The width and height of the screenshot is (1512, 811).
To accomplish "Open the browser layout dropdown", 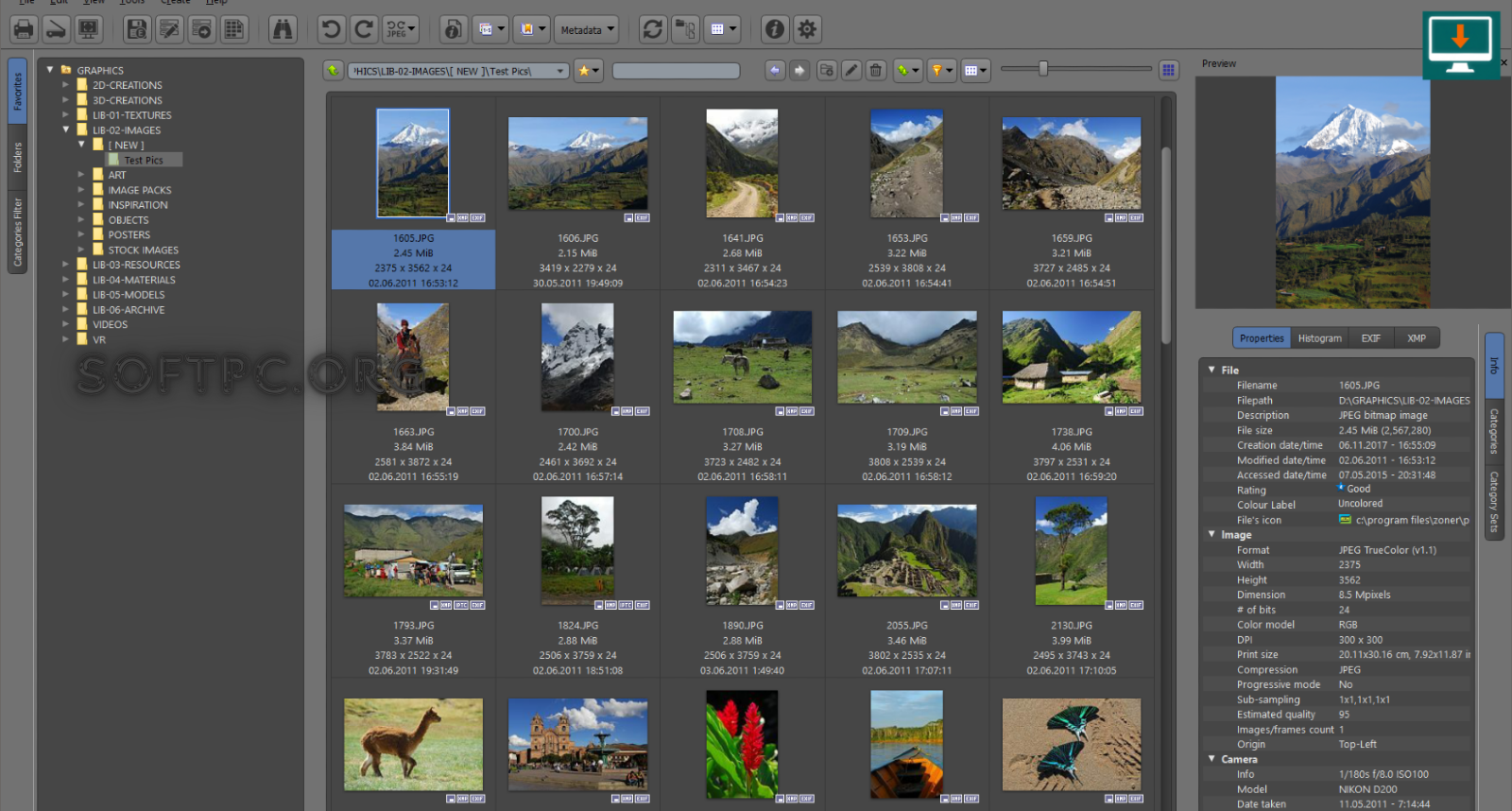I will [x=976, y=71].
